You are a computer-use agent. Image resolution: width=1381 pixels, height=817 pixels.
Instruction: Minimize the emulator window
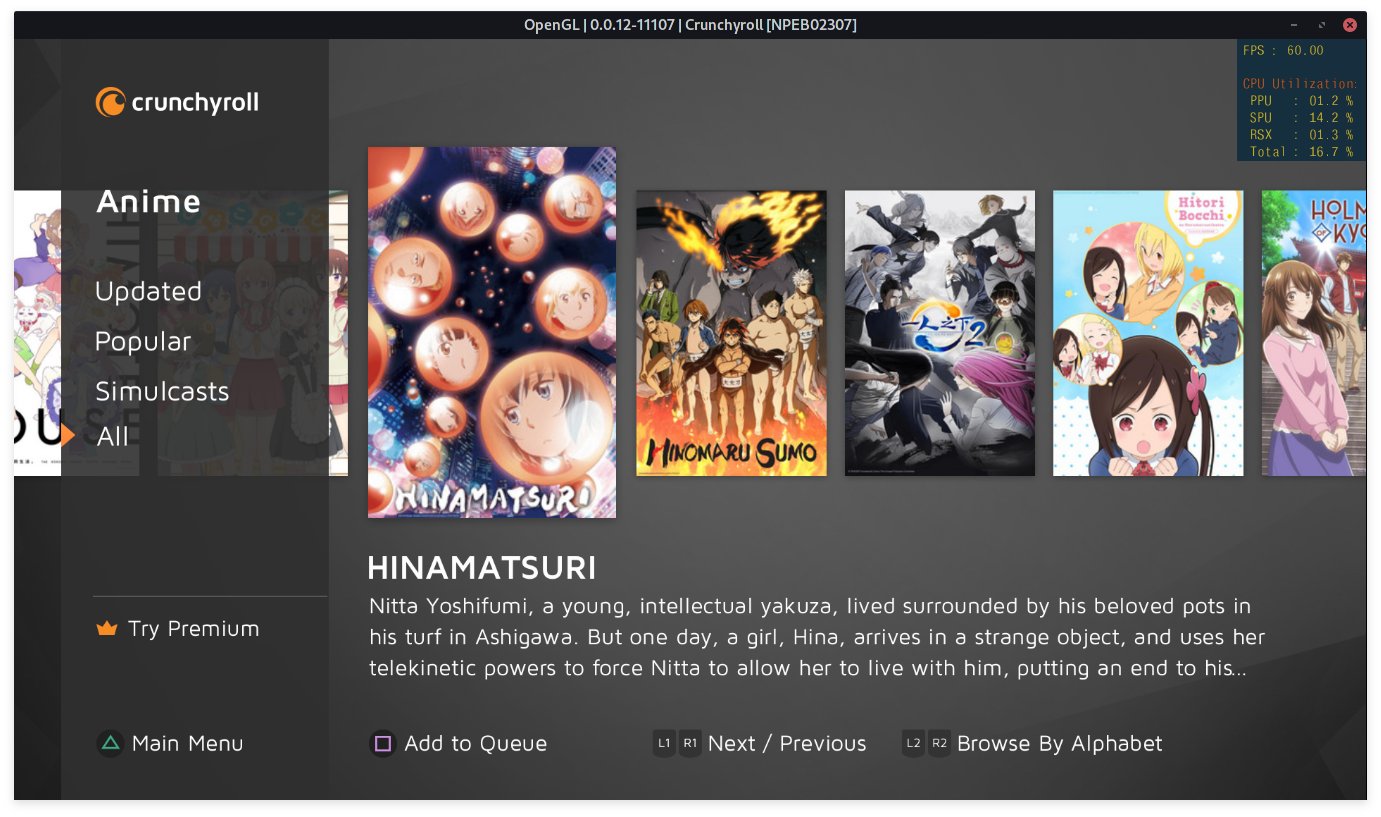1294,25
